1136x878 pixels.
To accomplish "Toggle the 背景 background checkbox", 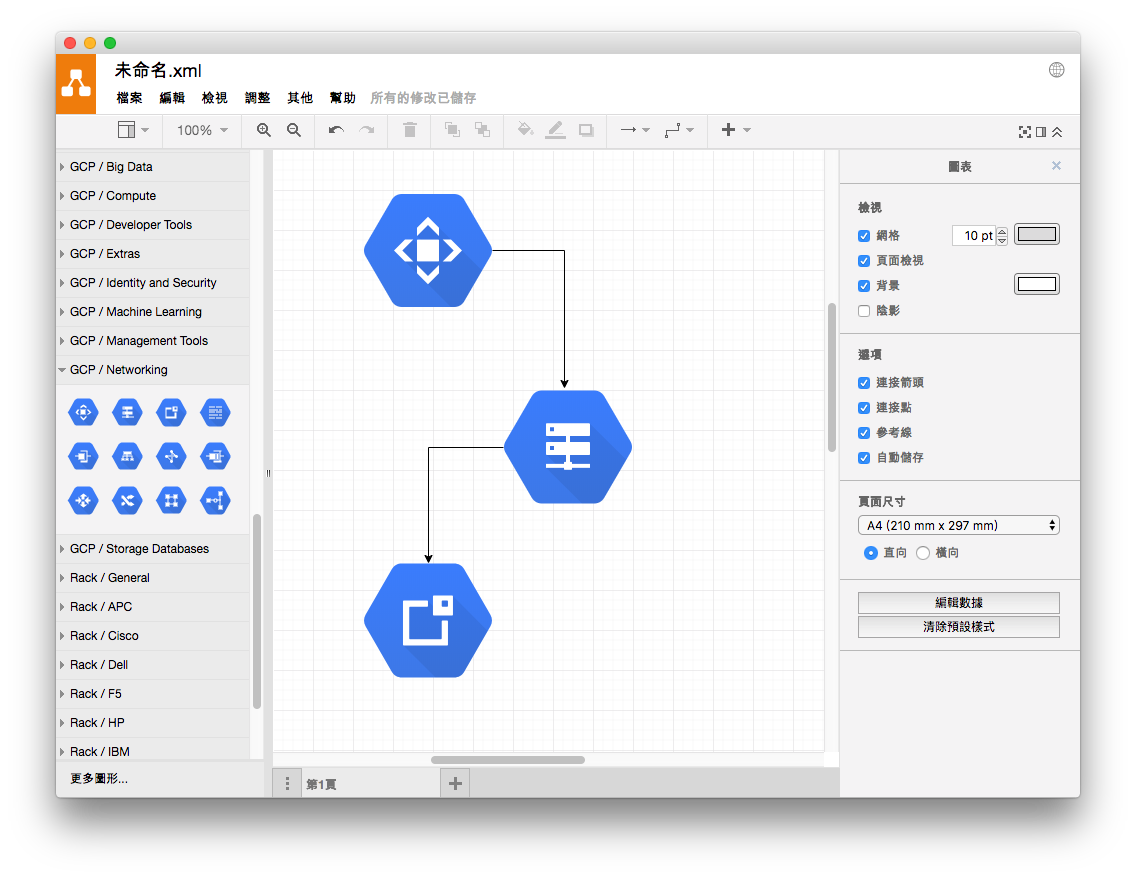I will pyautogui.click(x=864, y=286).
